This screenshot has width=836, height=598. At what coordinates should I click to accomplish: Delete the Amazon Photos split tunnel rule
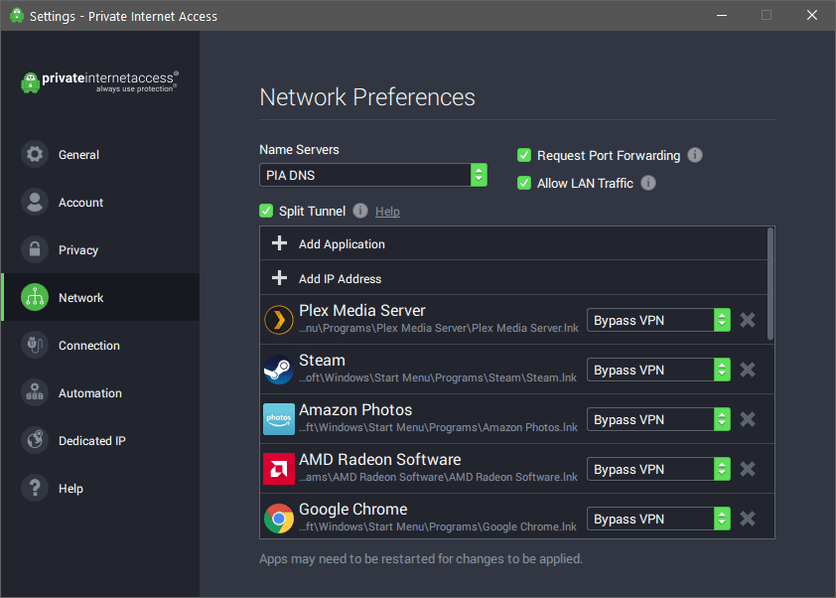[747, 420]
